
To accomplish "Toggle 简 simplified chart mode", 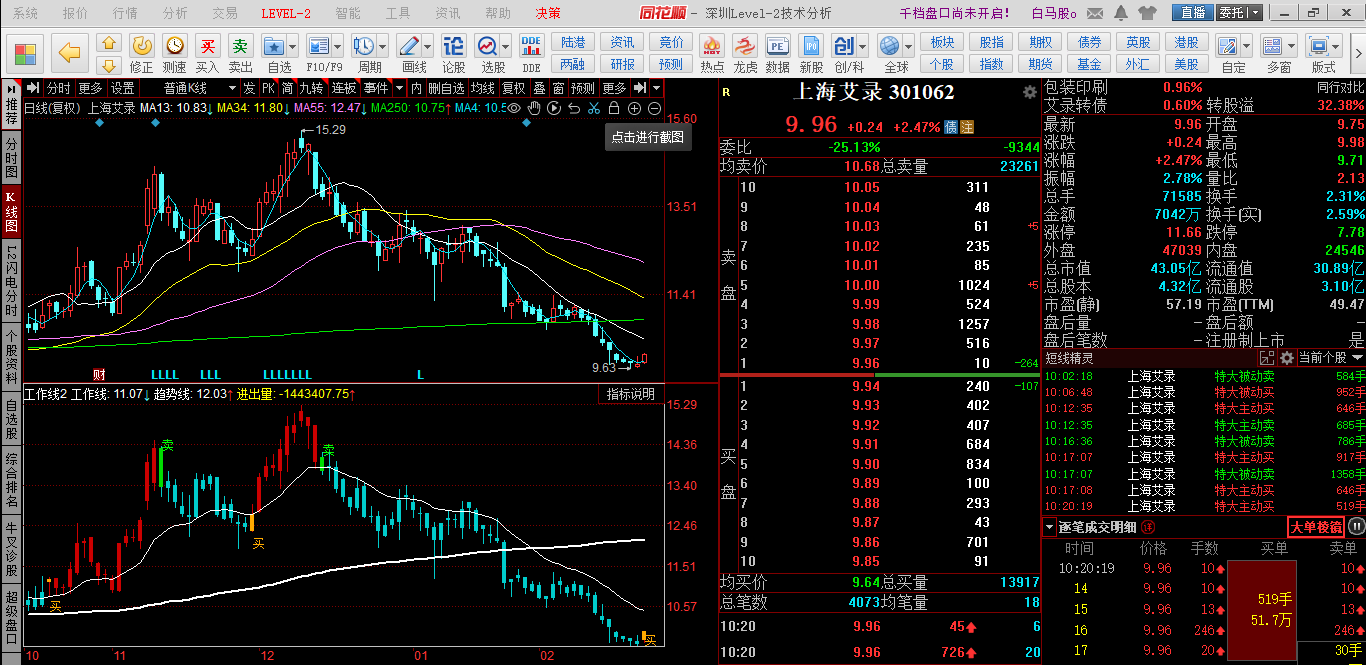I will (x=288, y=88).
